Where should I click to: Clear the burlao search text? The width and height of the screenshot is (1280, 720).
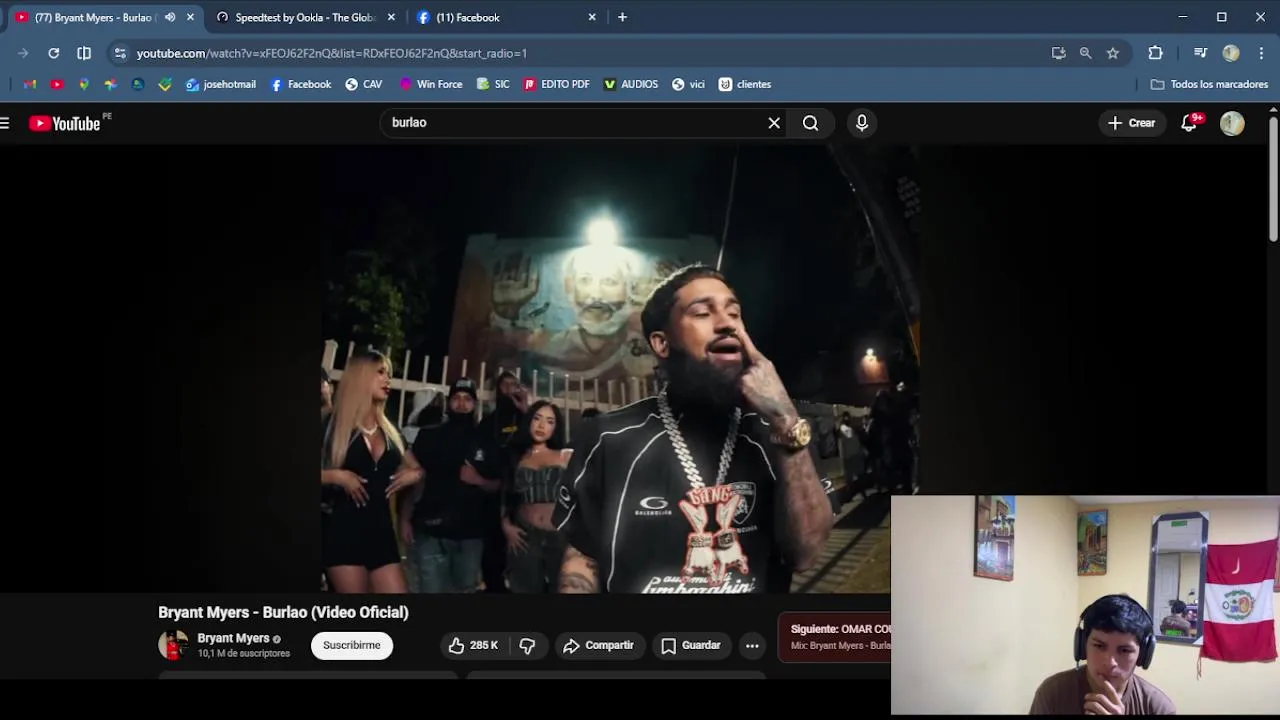[x=774, y=123]
